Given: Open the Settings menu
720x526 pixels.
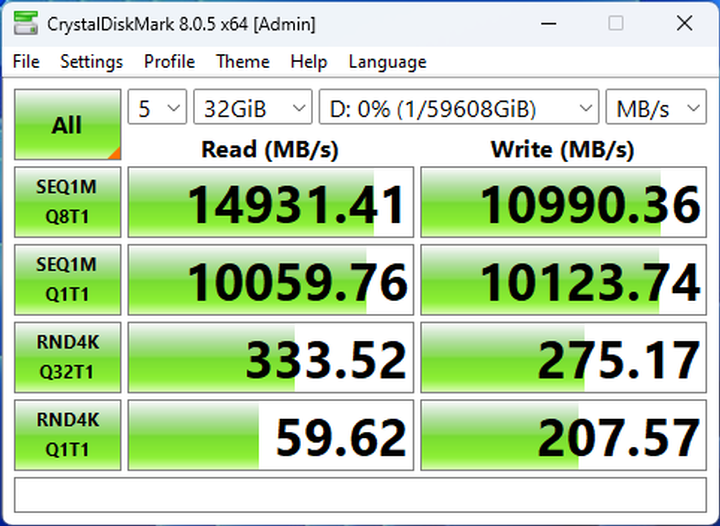Looking at the screenshot, I should tap(91, 62).
